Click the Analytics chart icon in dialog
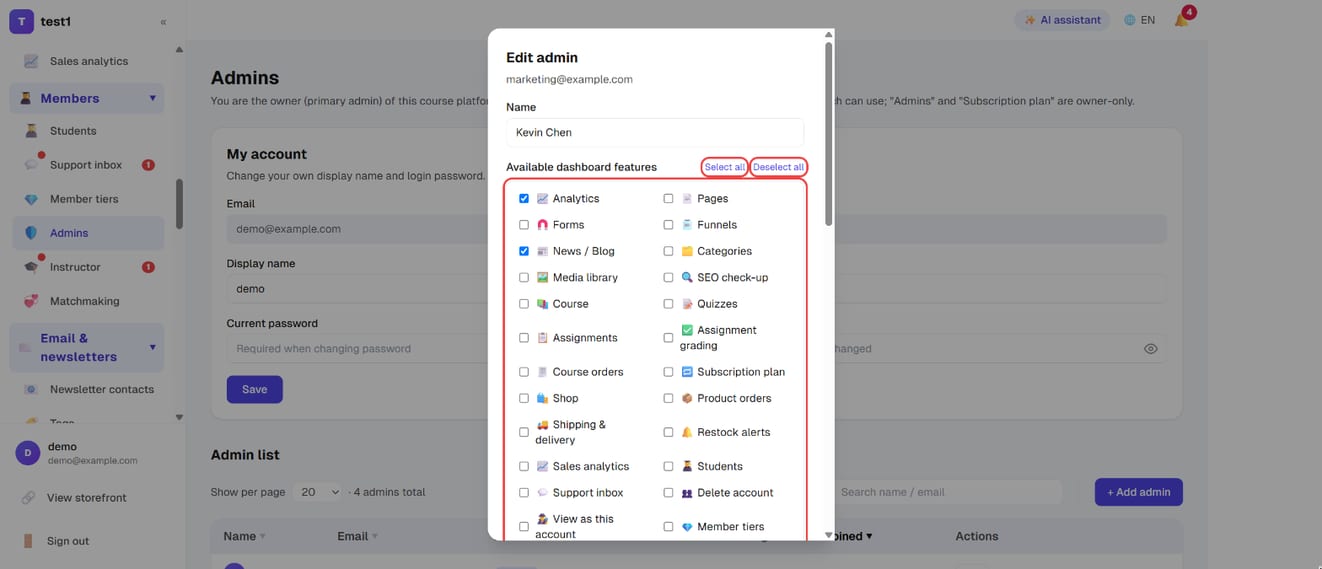1322x569 pixels. coord(542,199)
